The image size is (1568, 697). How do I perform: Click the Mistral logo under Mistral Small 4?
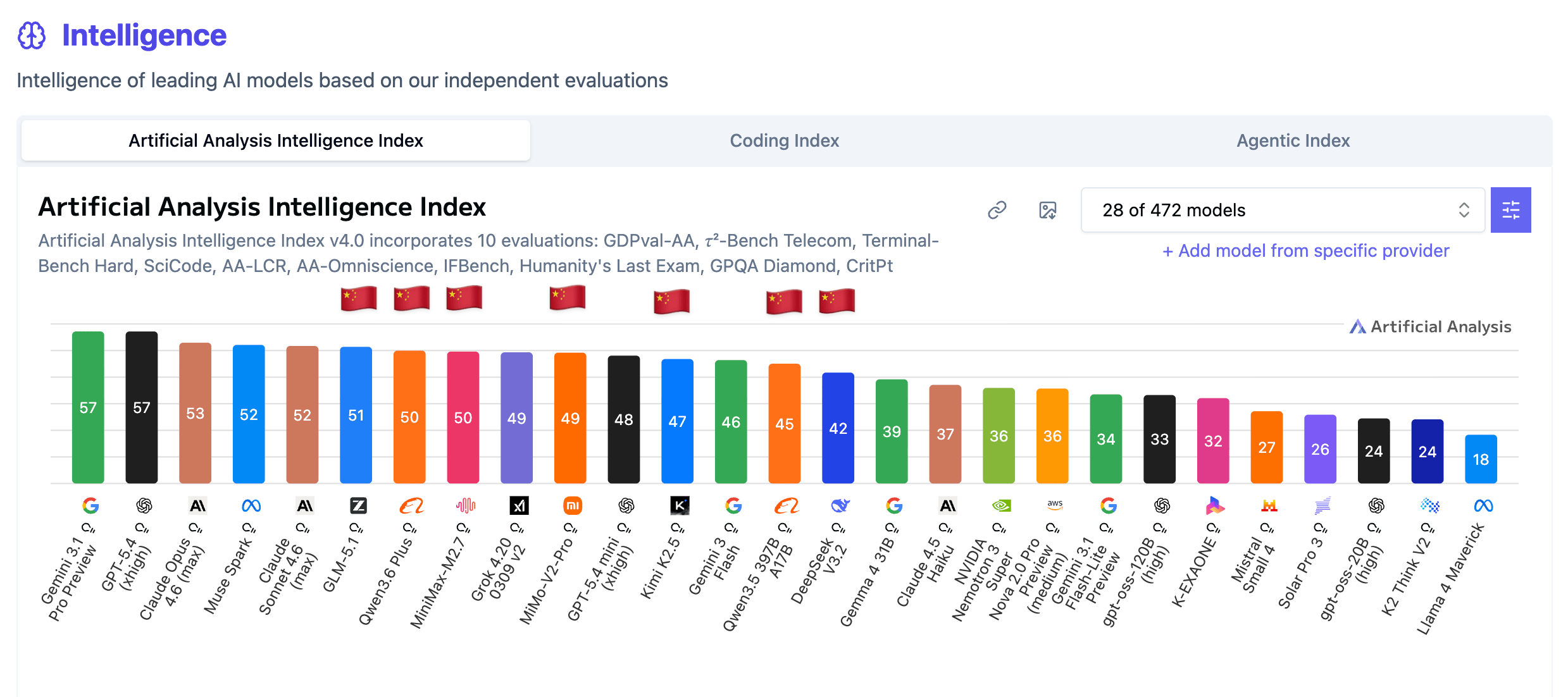click(x=1269, y=505)
